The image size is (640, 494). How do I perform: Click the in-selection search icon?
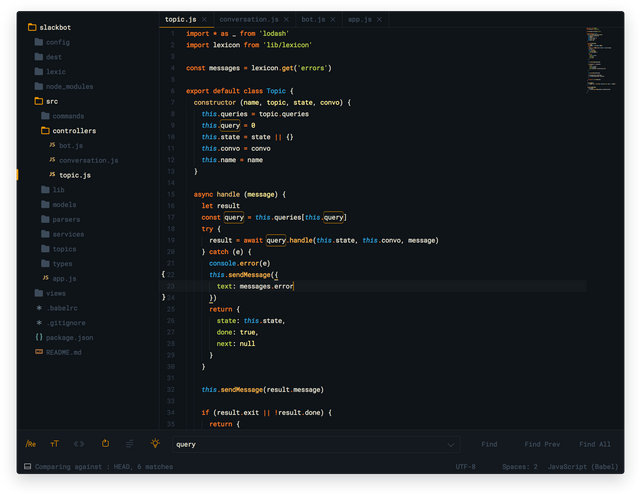click(129, 444)
